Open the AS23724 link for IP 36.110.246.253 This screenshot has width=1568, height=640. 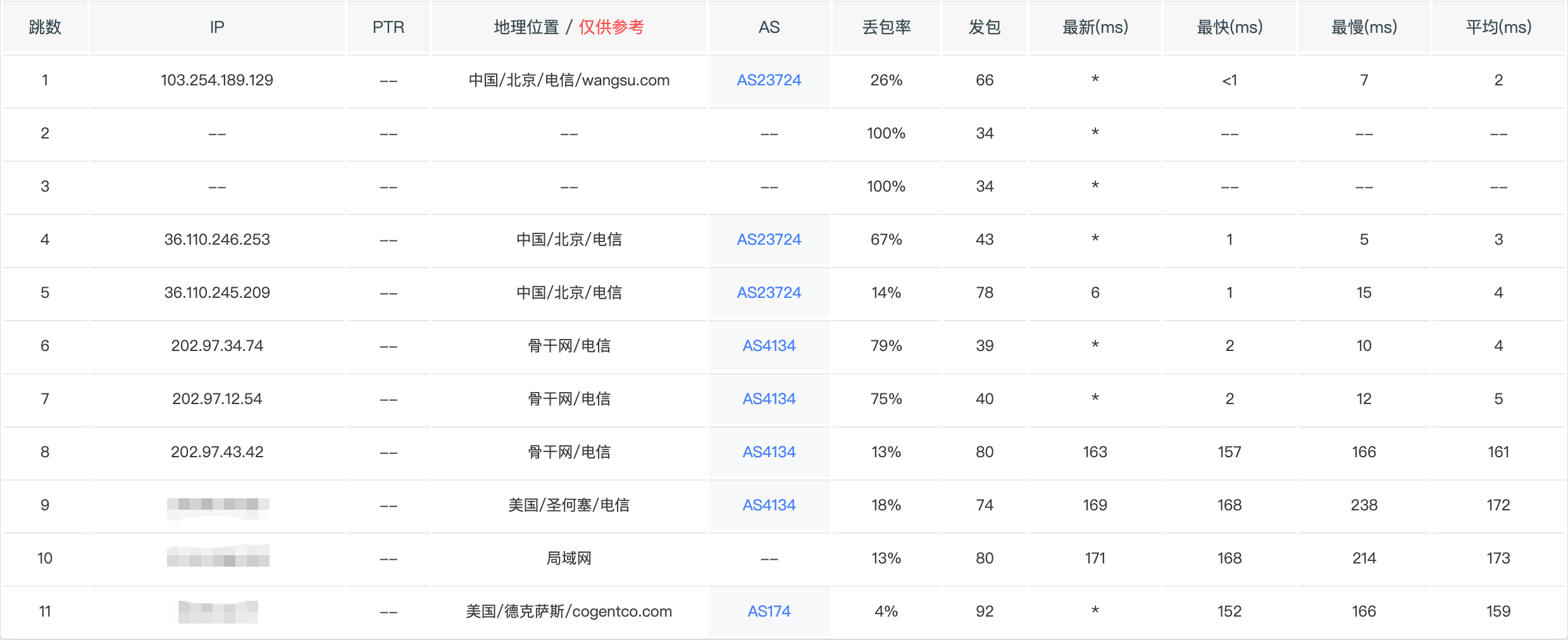[x=769, y=240]
